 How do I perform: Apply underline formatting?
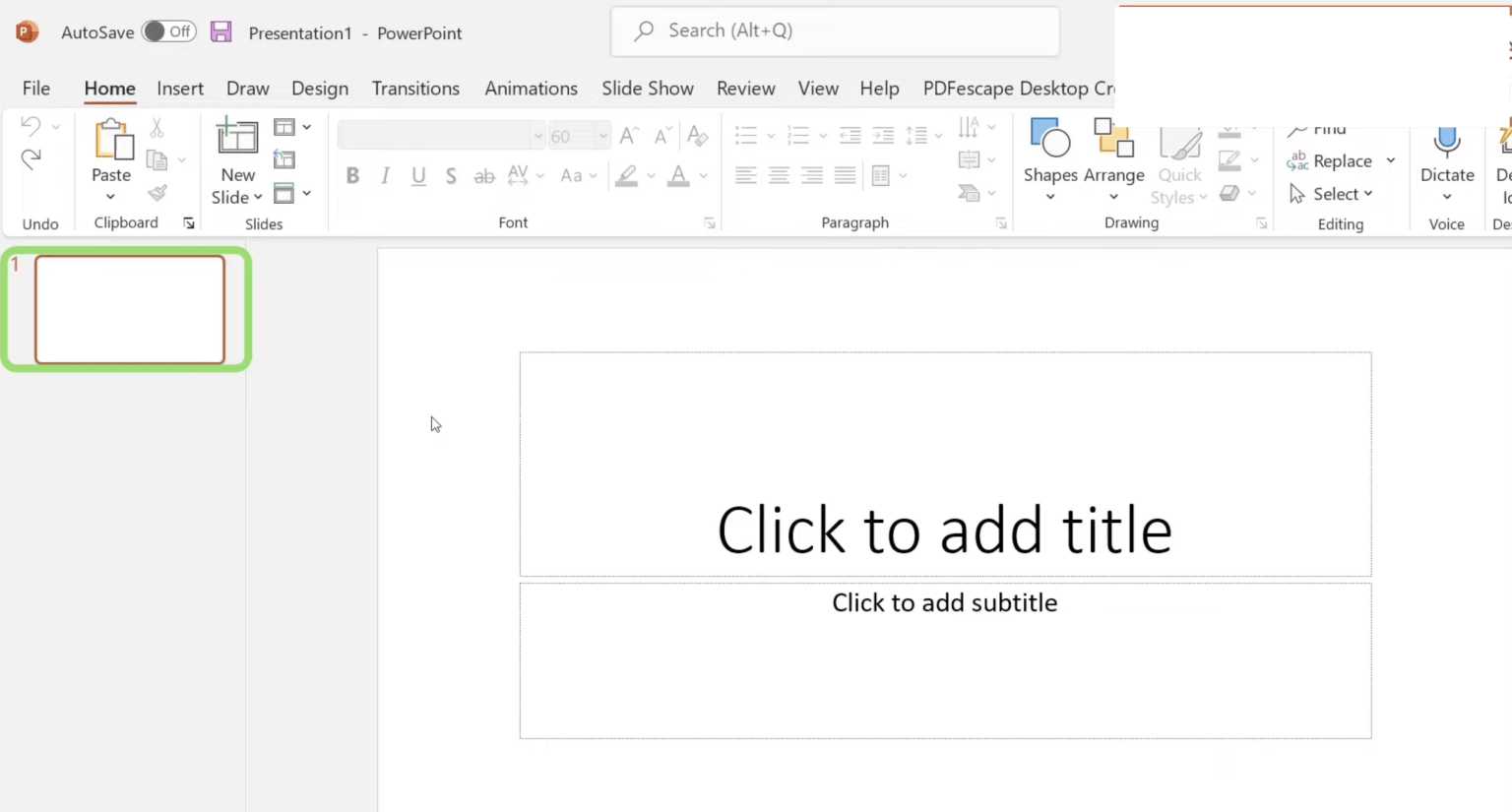click(x=418, y=175)
